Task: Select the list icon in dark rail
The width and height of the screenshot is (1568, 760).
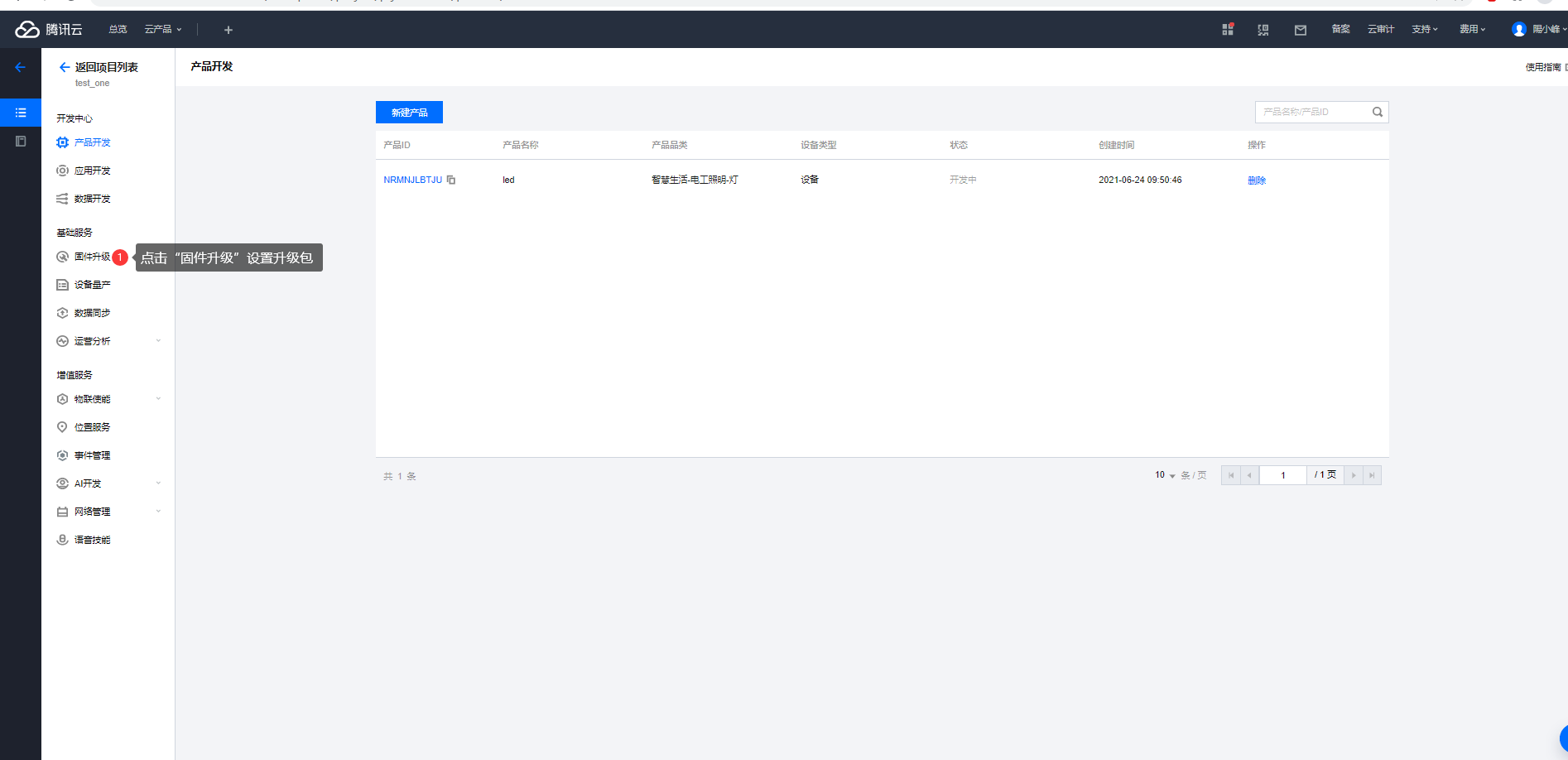Action: 21,113
